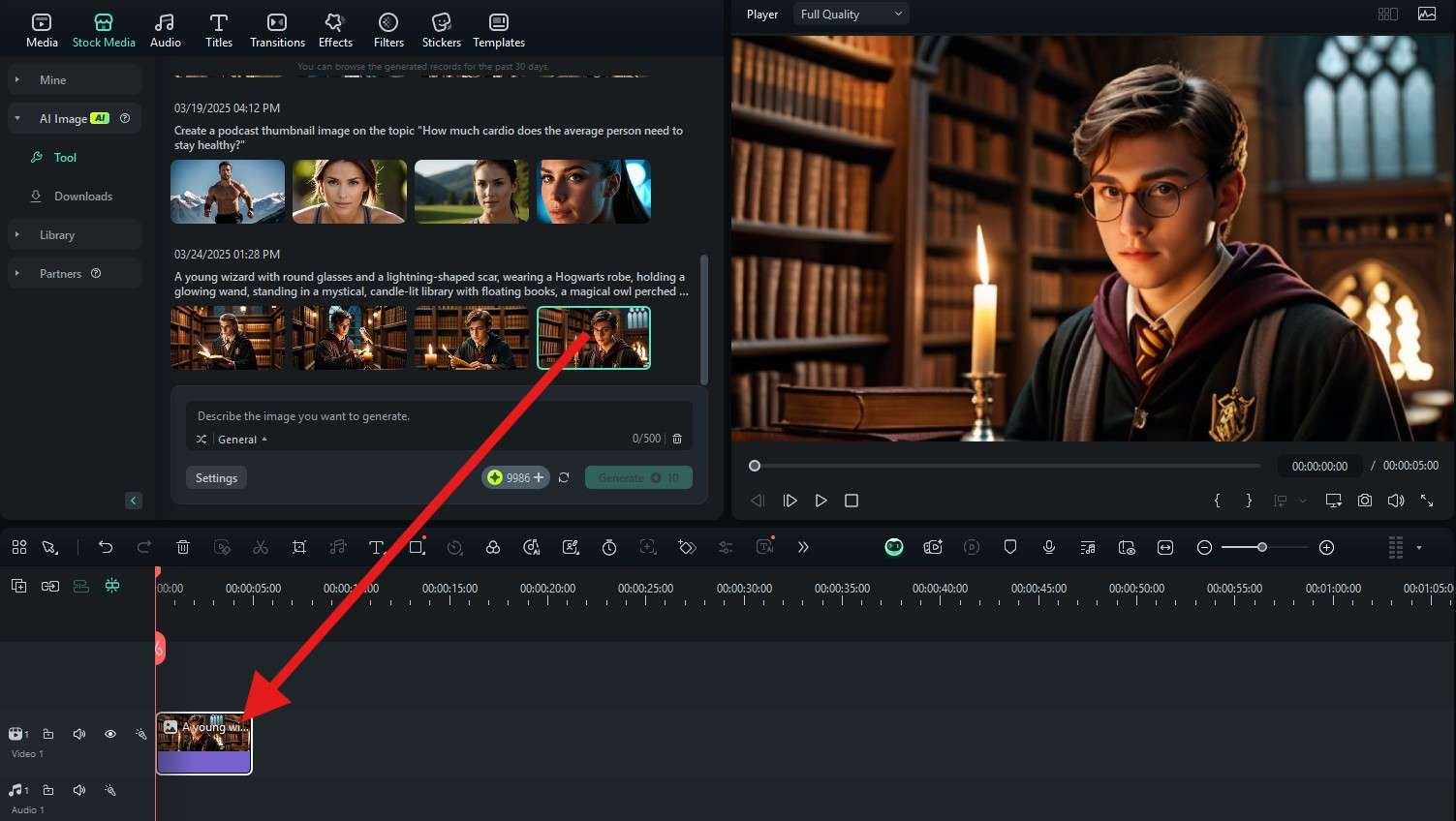The image size is (1456, 821).
Task: Expand the Mine section
Action: [75, 80]
